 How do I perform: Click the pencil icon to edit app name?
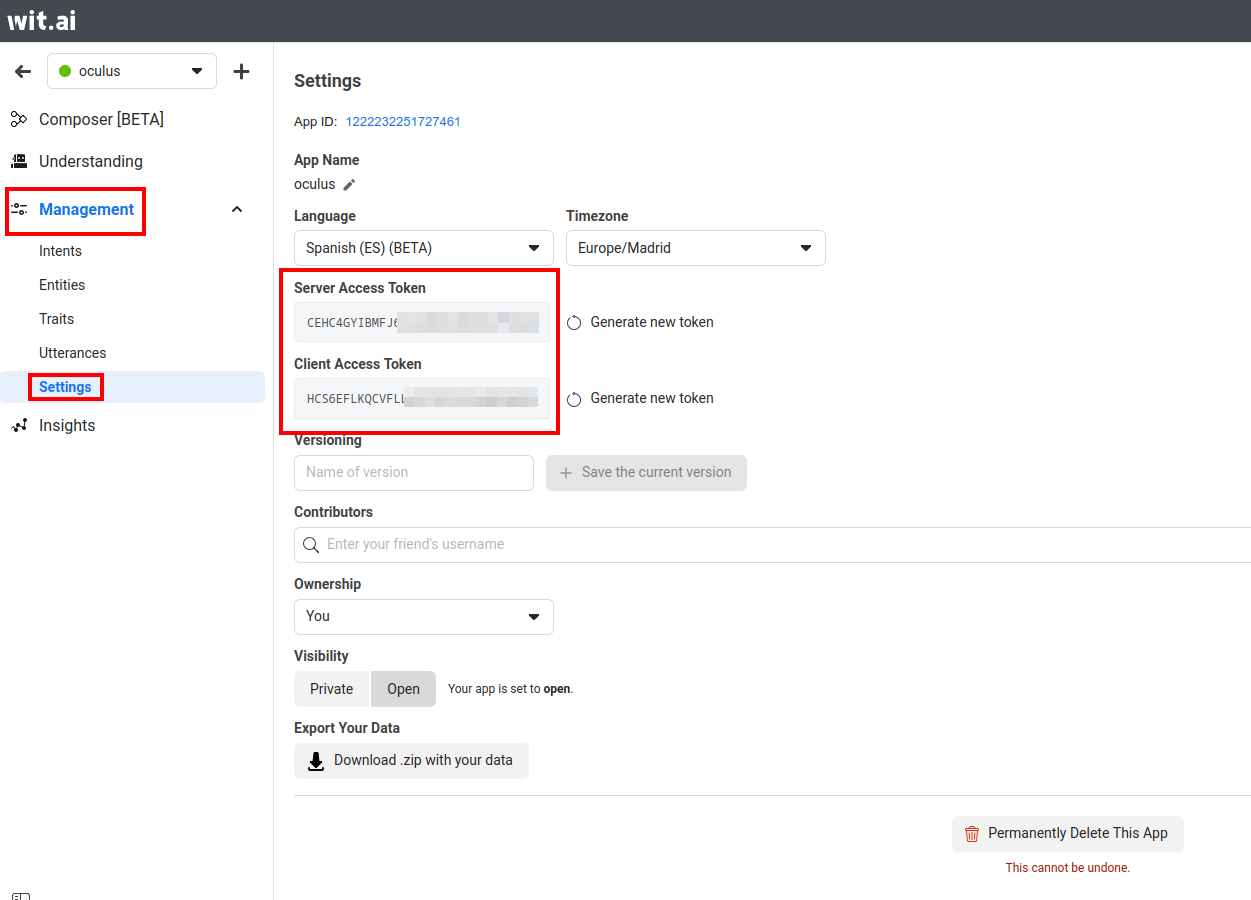coord(349,185)
